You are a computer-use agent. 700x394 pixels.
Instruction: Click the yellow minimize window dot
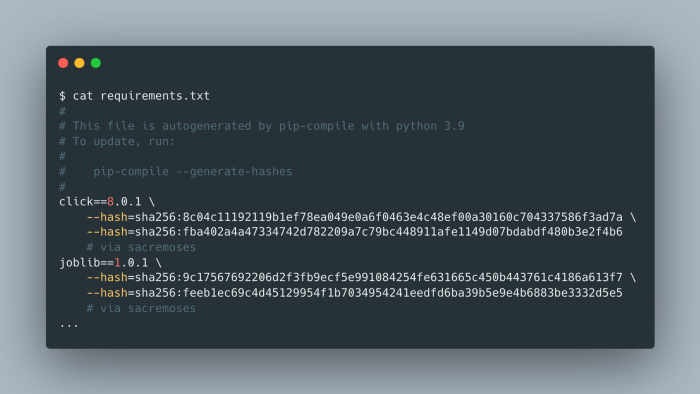(x=79, y=63)
